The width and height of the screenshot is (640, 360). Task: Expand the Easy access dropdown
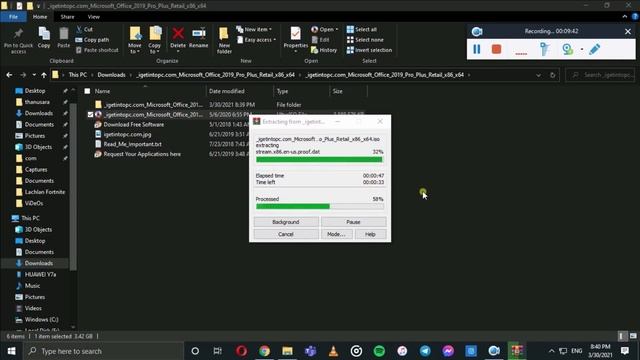(274, 40)
